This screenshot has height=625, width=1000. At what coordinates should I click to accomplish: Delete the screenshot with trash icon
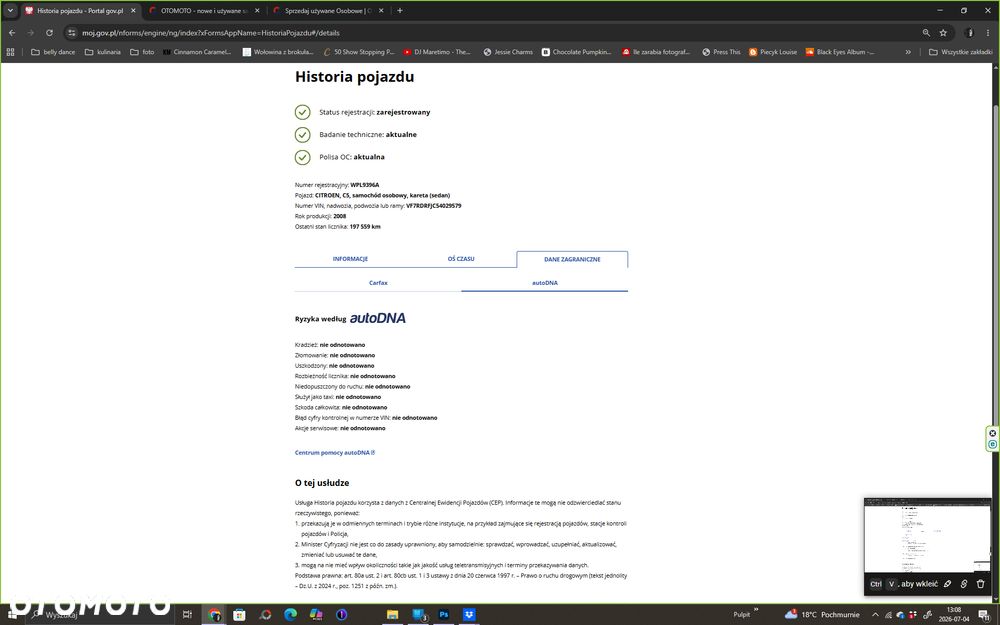pyautogui.click(x=980, y=584)
